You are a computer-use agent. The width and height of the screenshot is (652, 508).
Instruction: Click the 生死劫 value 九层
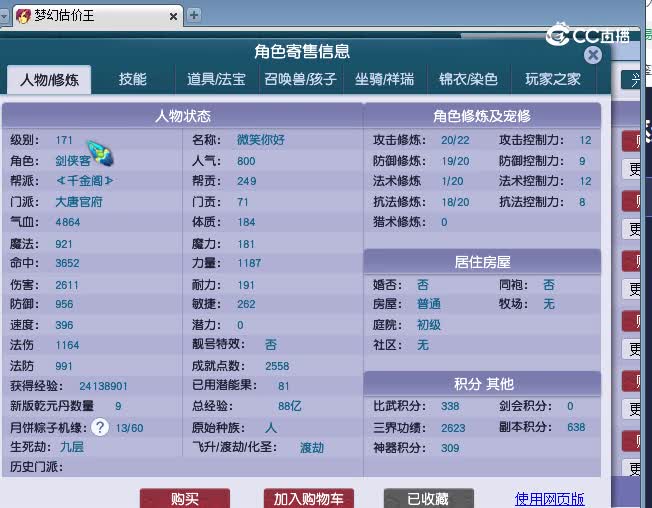[x=72, y=447]
